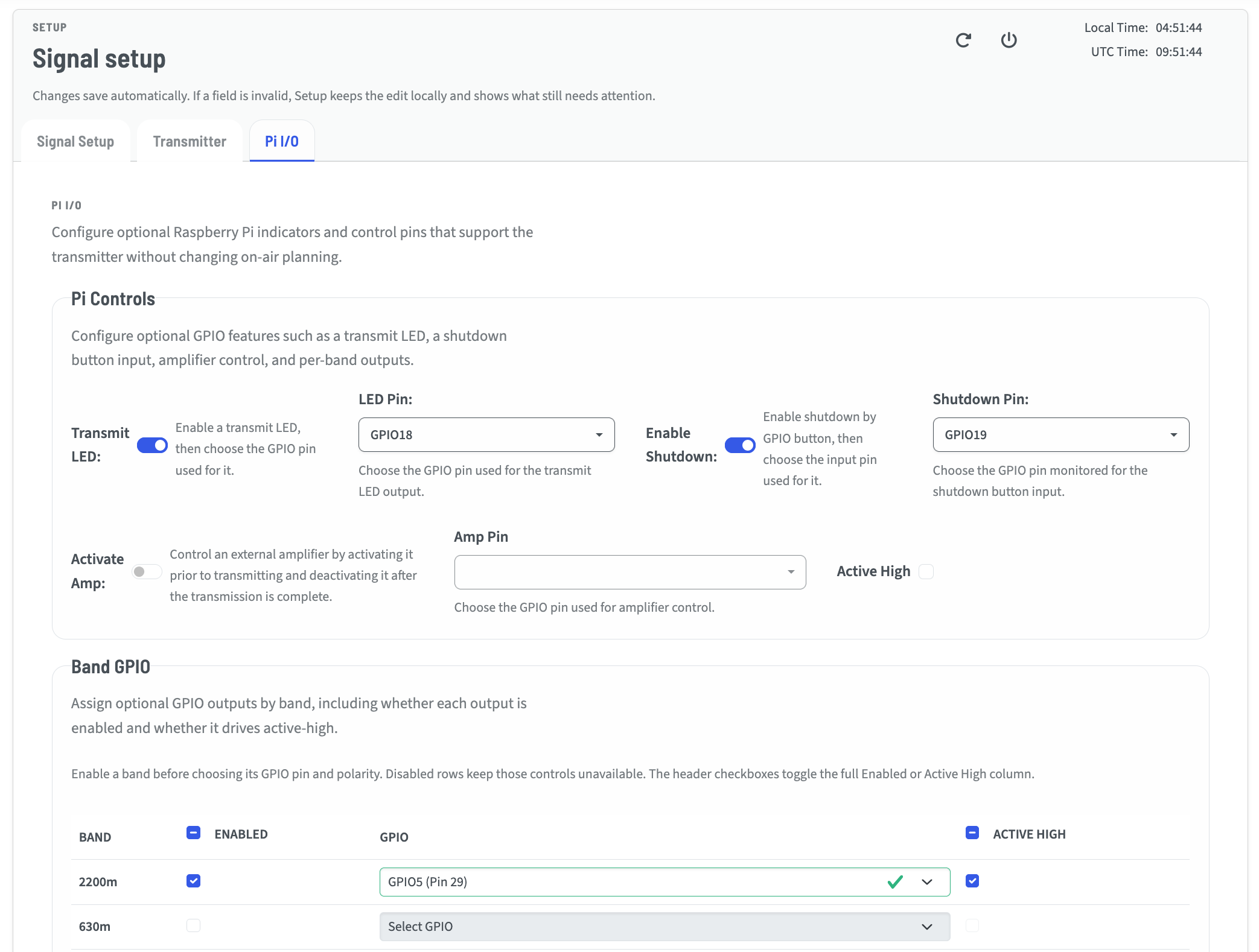Click the ENABLED column header label

pyautogui.click(x=241, y=834)
